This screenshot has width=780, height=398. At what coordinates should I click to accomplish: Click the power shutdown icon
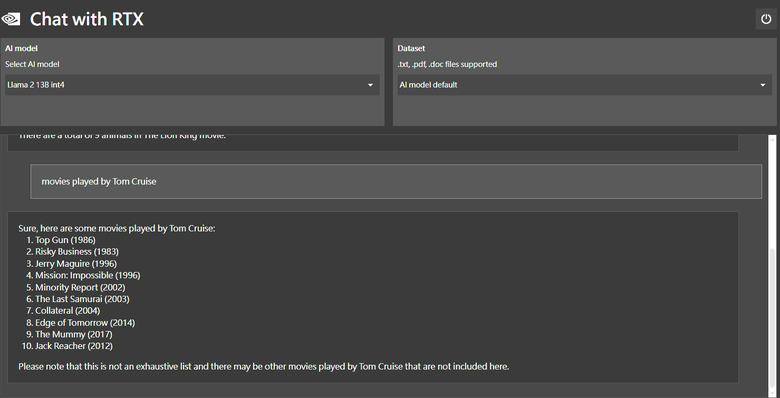766,19
